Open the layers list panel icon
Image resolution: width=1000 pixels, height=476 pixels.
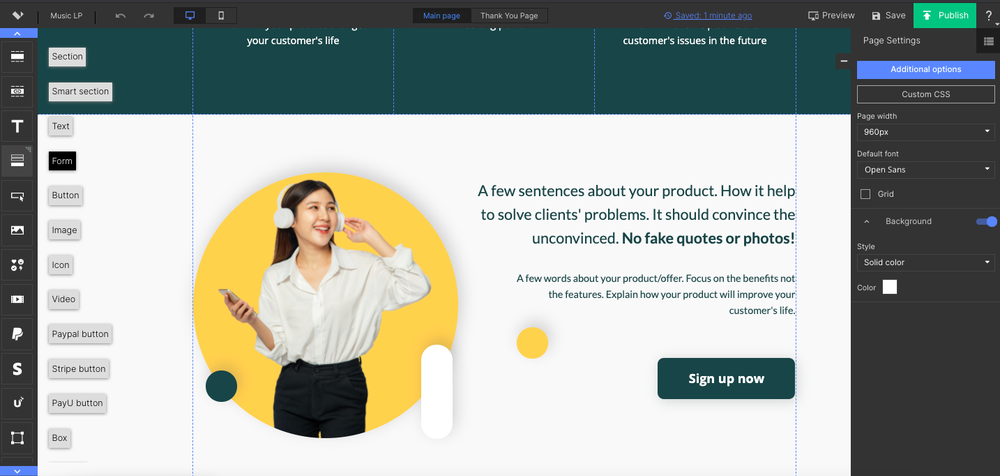pos(988,40)
